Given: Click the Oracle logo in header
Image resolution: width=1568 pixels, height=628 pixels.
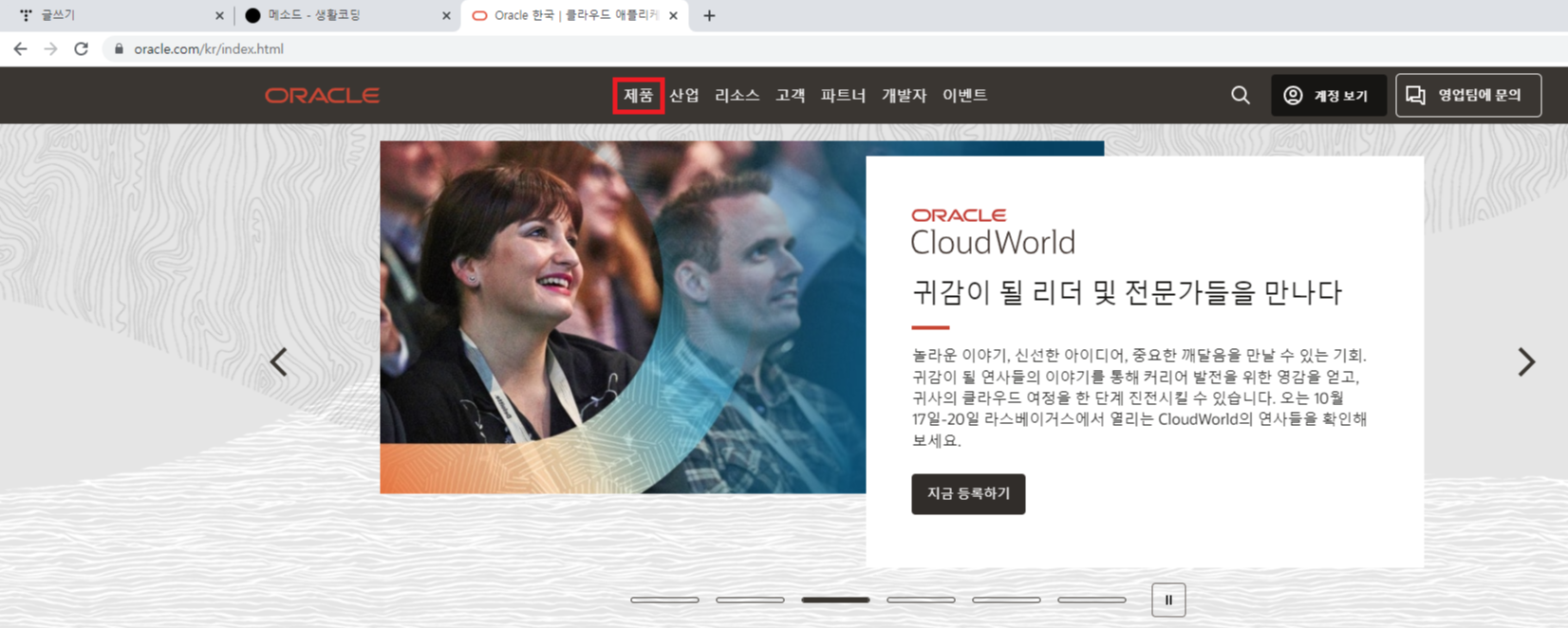Looking at the screenshot, I should pos(322,95).
